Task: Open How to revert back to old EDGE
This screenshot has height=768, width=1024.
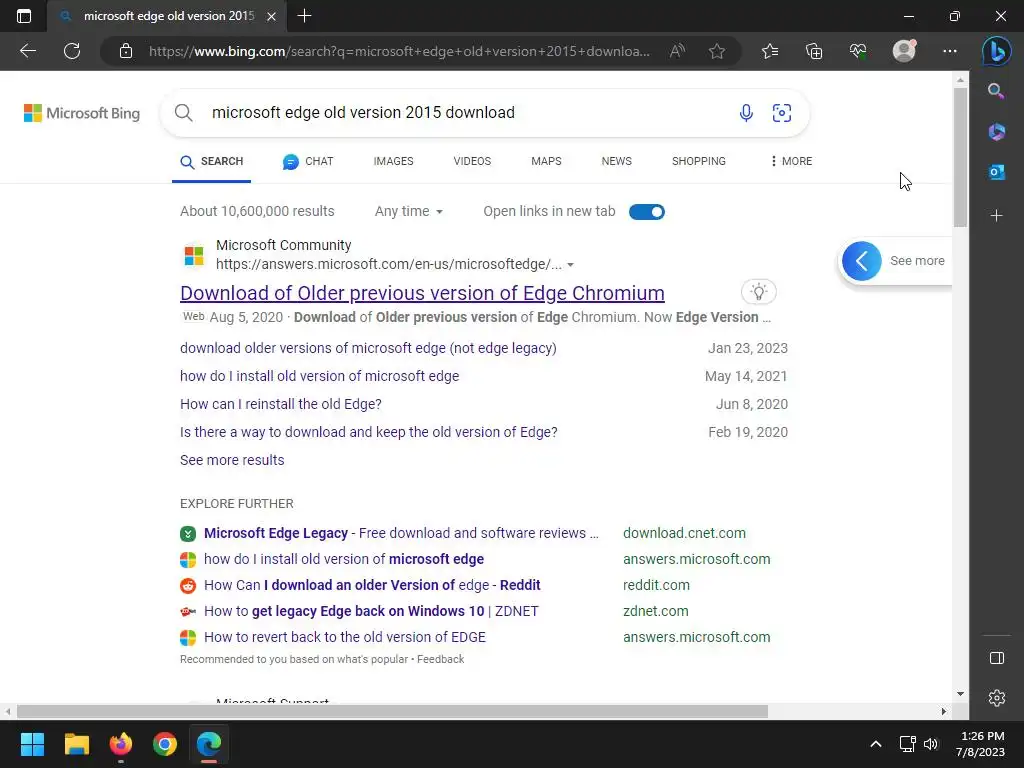Action: coord(345,637)
